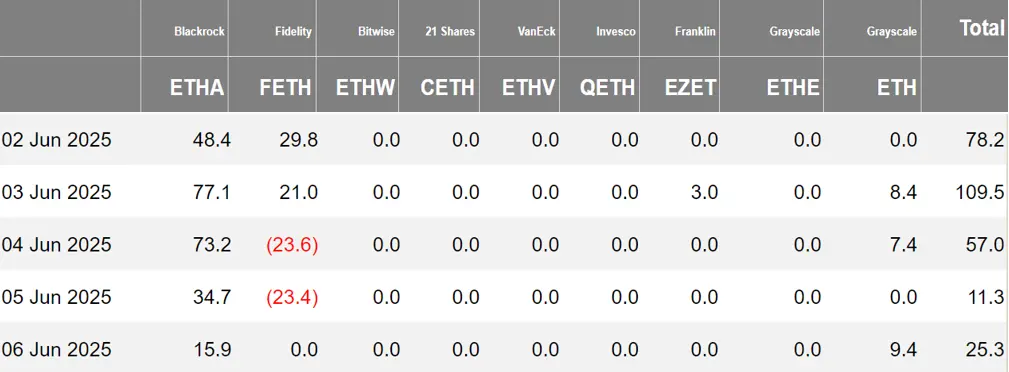Click the 21 Shares issuer header
Image resolution: width=1009 pixels, height=372 pixels.
450,32
